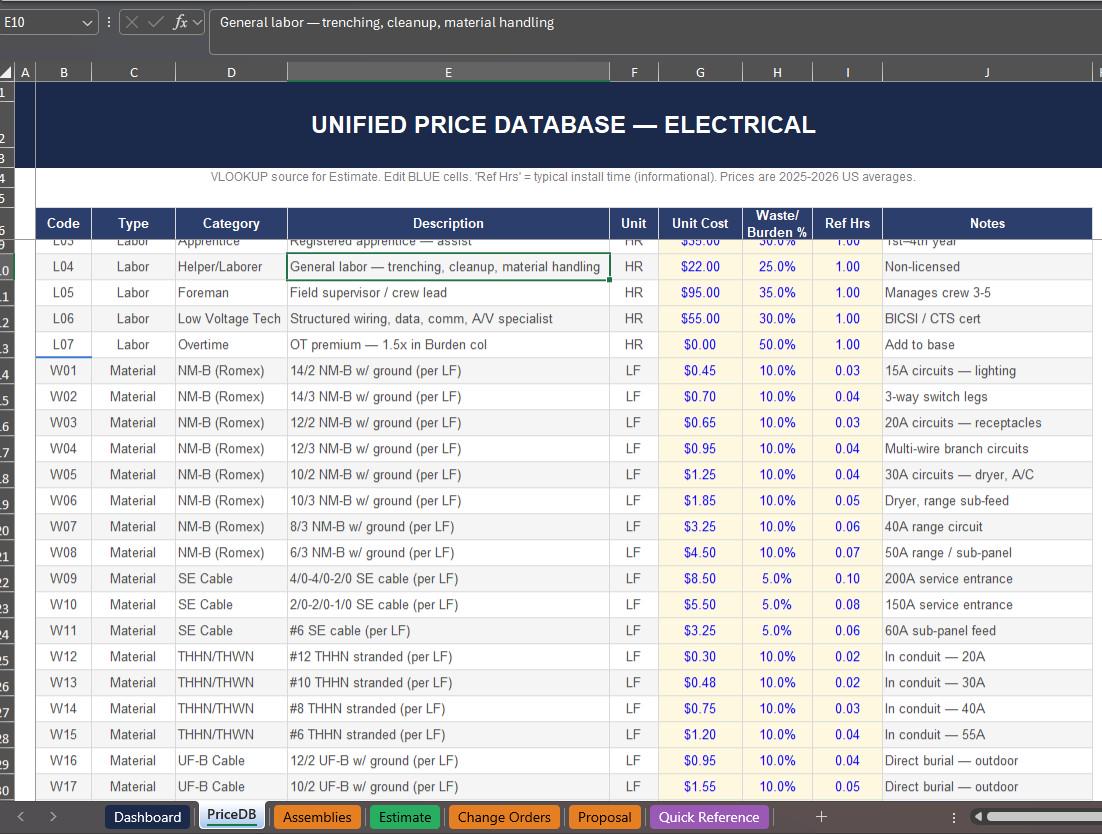Select column E header
The height and width of the screenshot is (834, 1102).
tap(448, 72)
